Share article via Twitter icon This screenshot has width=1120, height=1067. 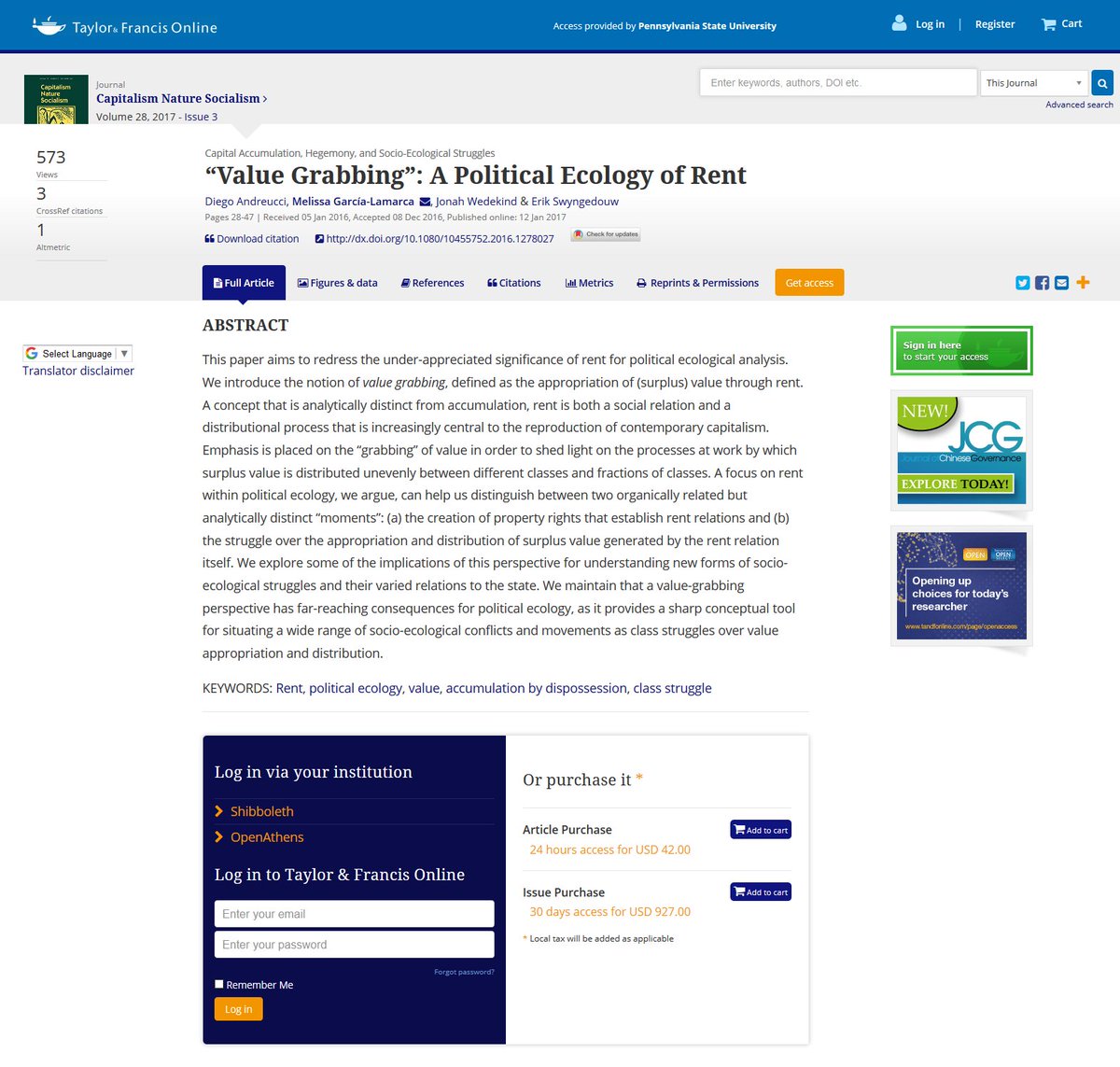(1023, 283)
